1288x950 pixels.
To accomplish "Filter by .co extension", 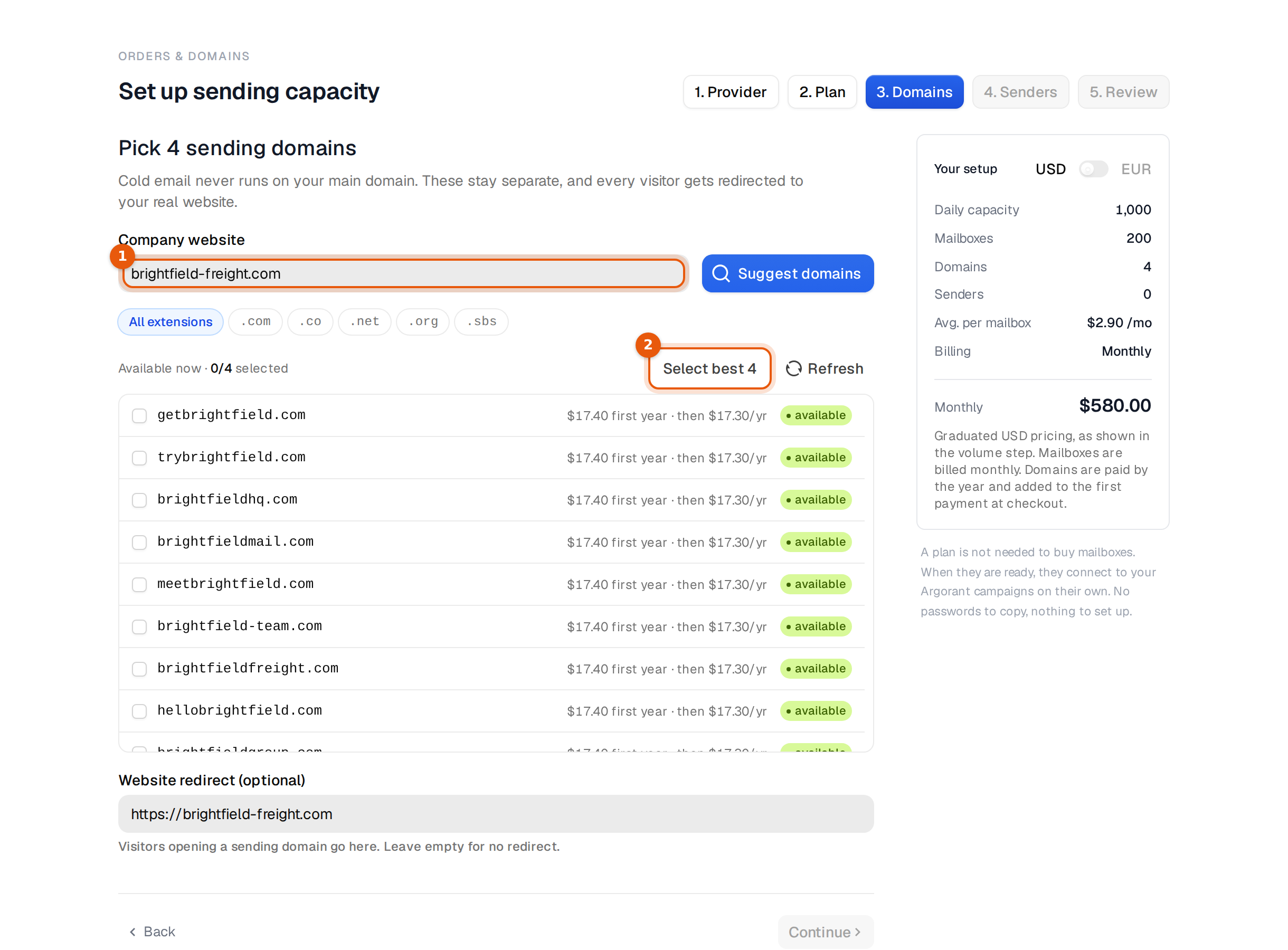I will (x=310, y=322).
